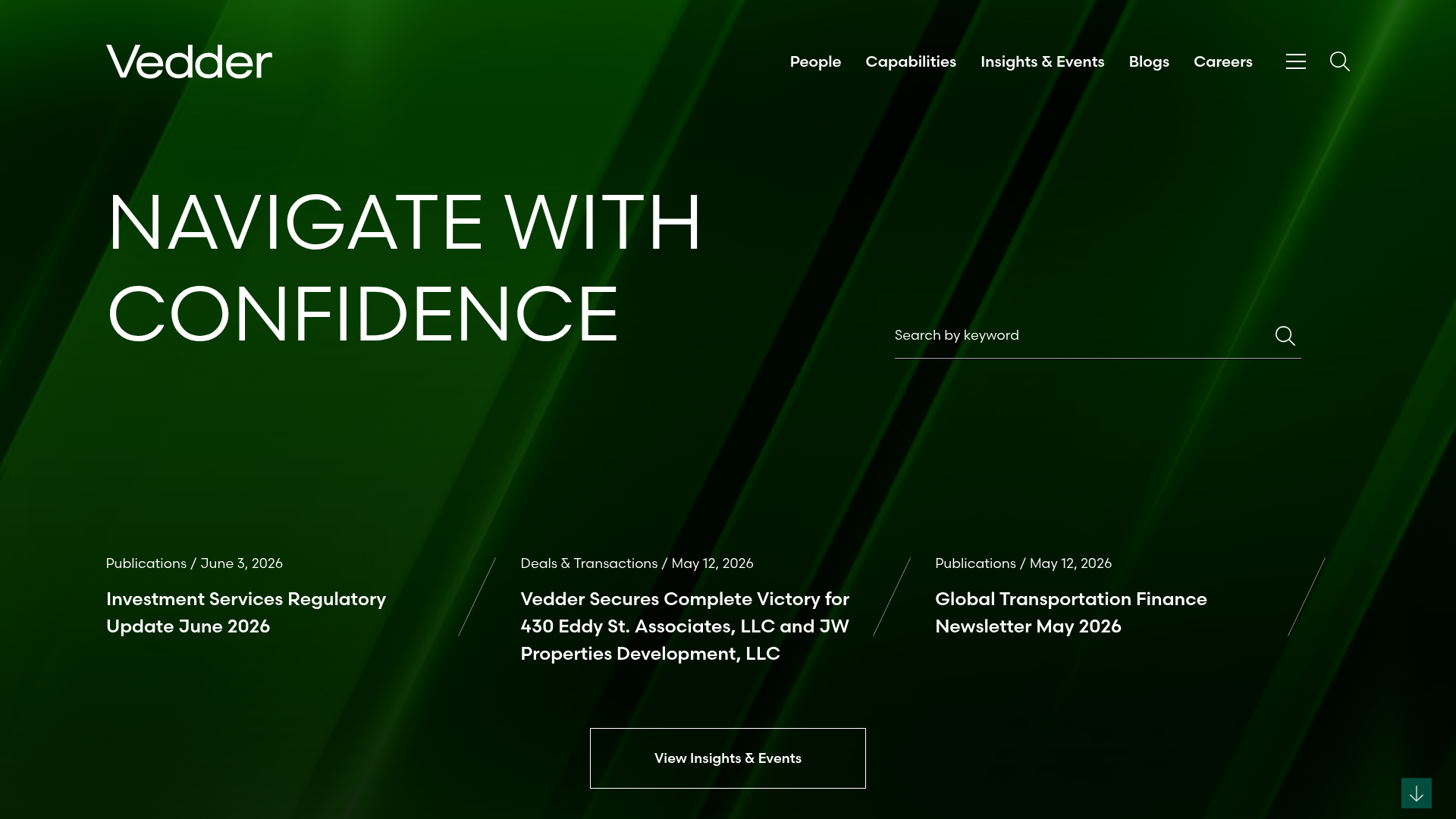The height and width of the screenshot is (819, 1456).
Task: Go to the Careers navigation item
Action: tap(1223, 61)
